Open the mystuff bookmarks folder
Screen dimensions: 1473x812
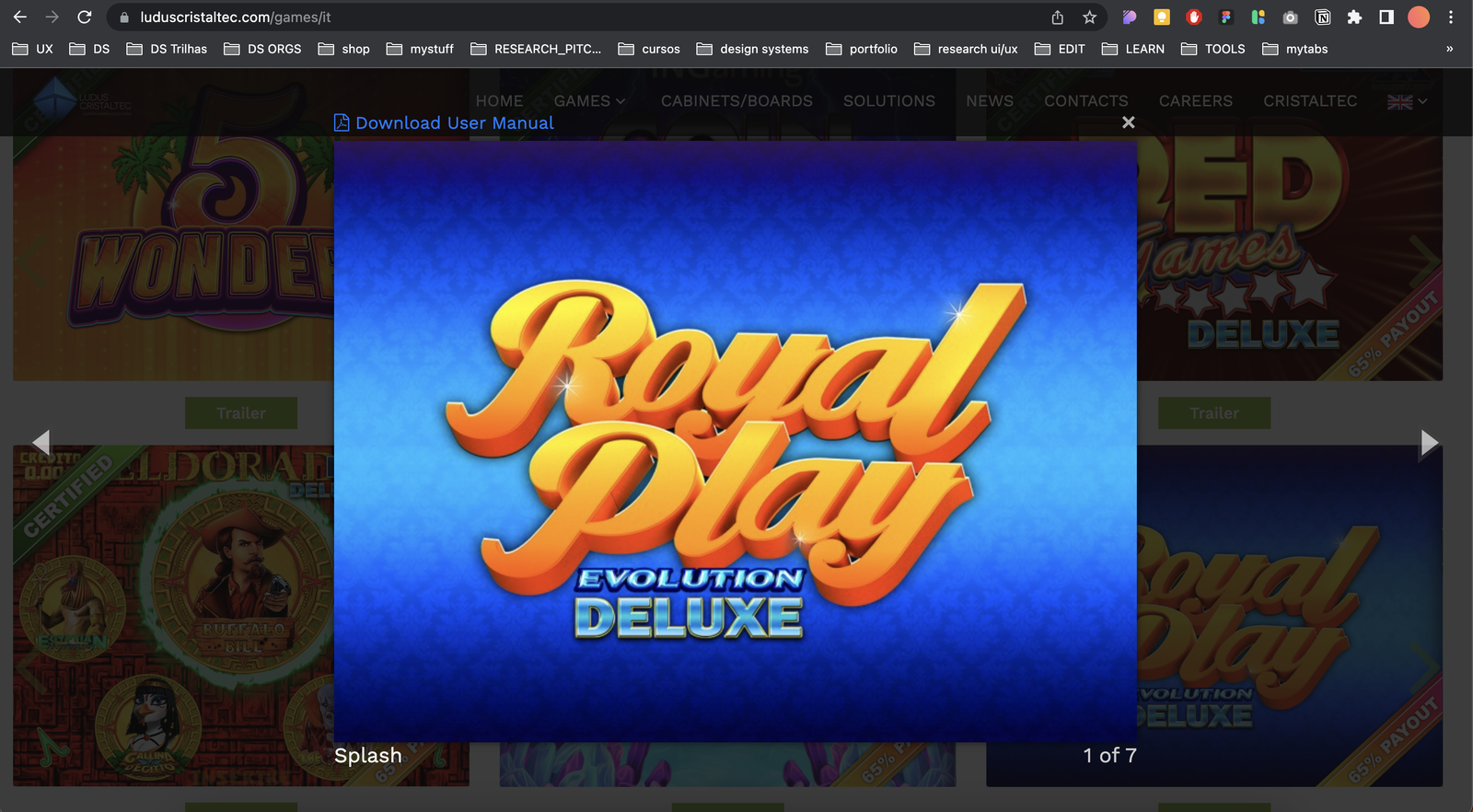420,49
